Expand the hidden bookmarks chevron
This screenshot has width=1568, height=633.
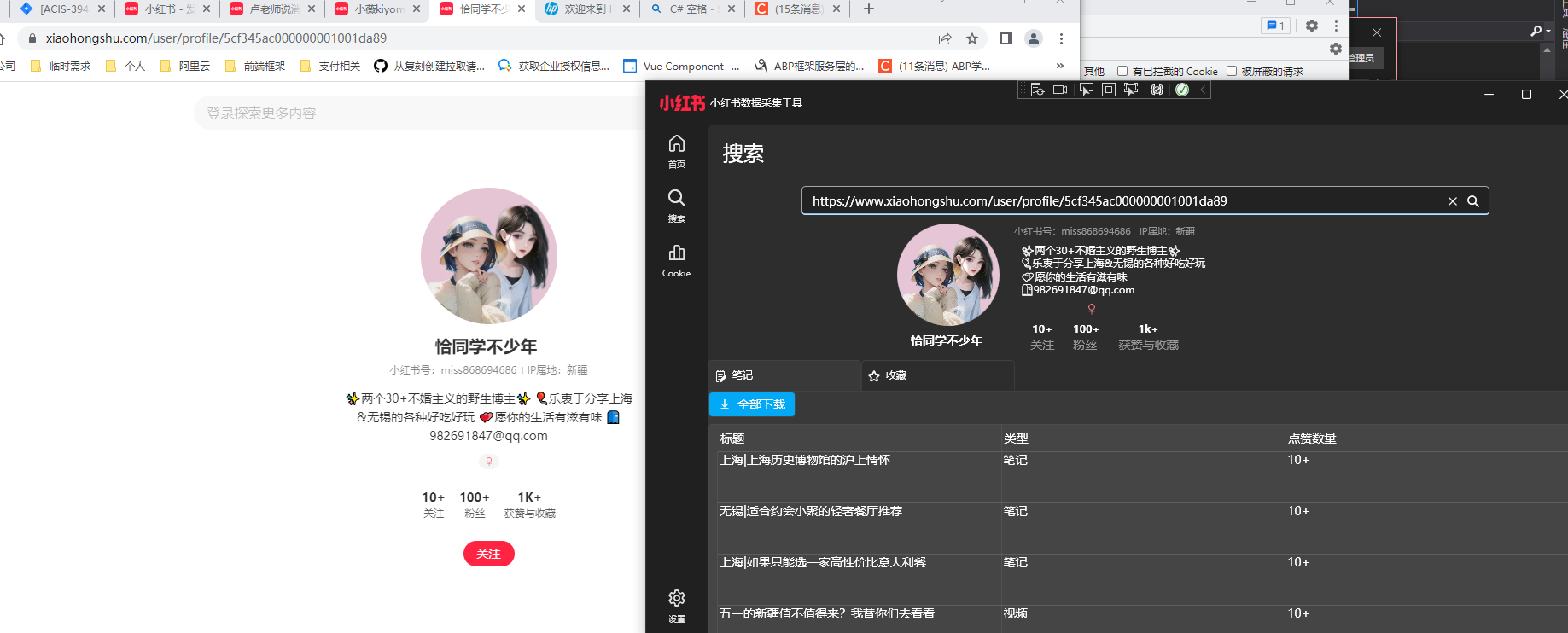[x=1060, y=66]
